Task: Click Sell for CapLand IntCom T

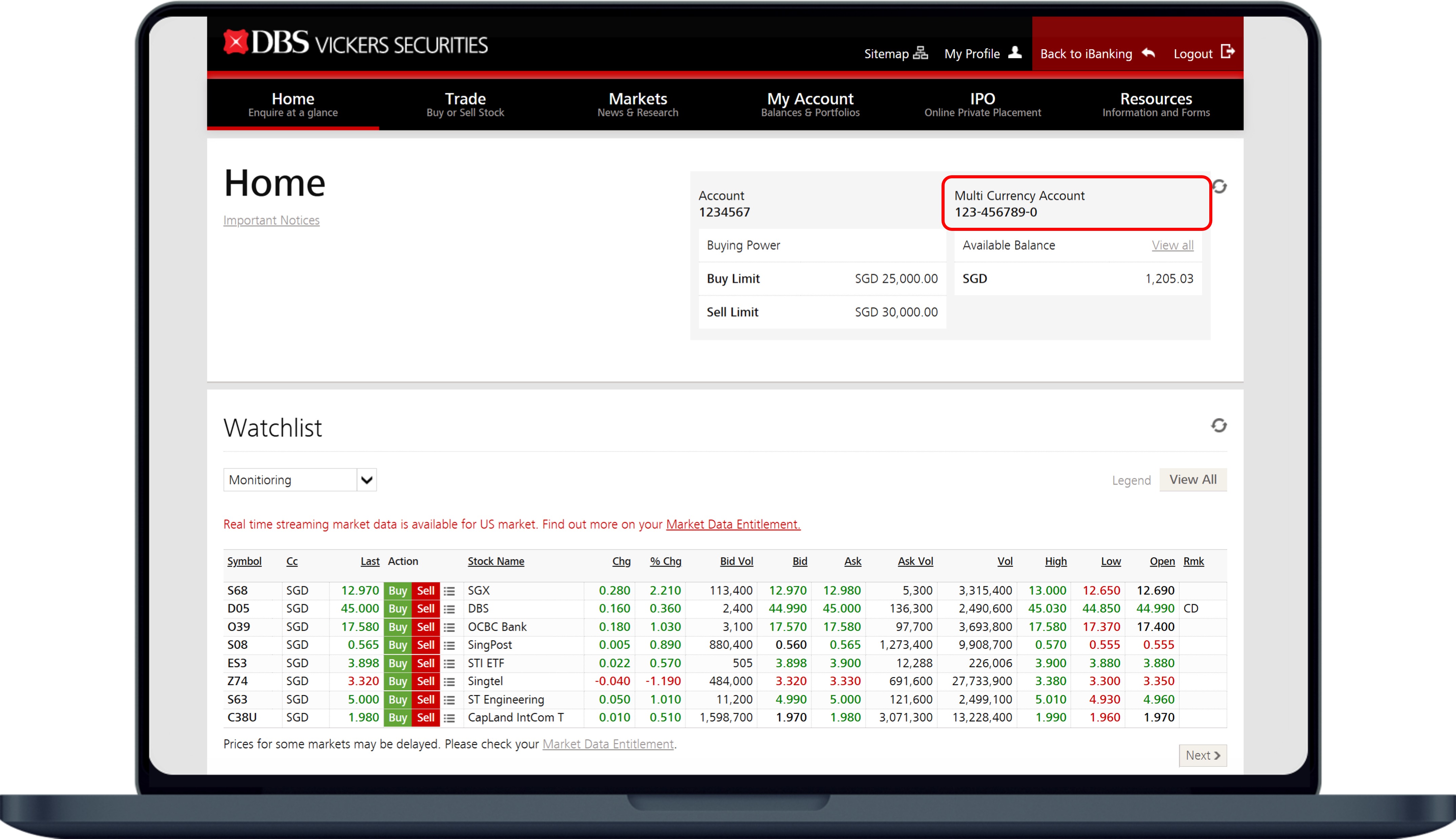Action: (x=426, y=717)
